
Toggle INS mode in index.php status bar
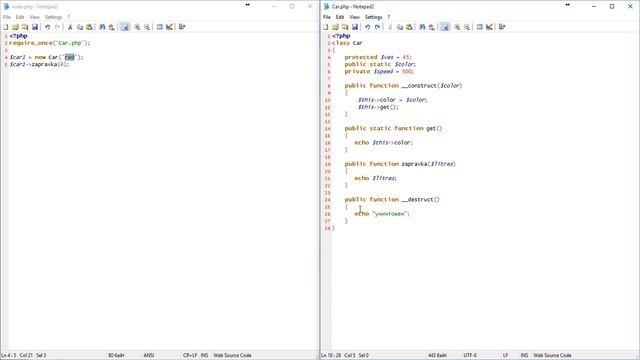[204, 356]
